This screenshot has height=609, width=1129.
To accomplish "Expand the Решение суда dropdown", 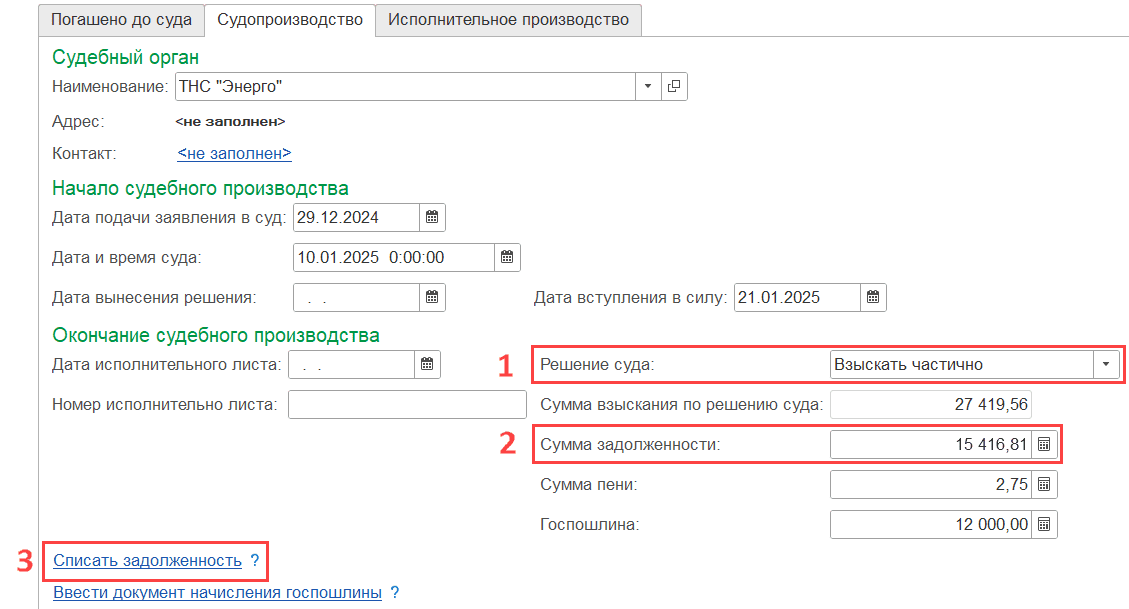I will coord(1106,365).
